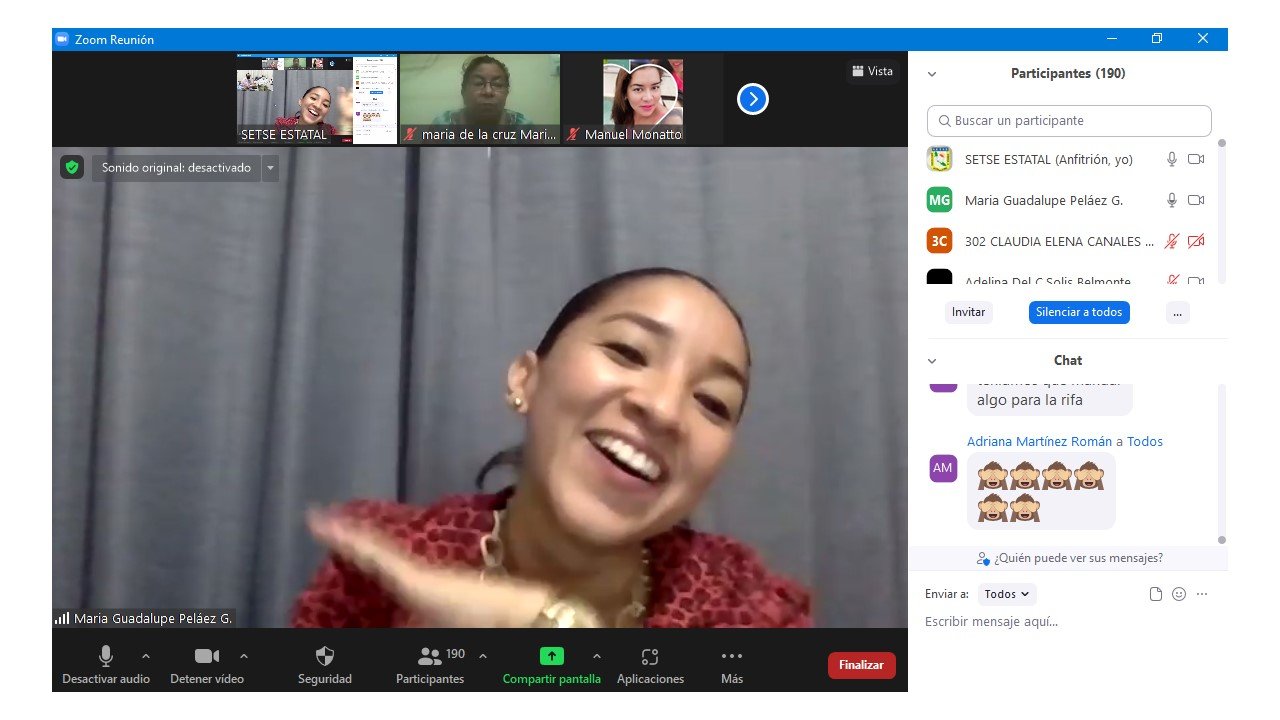Open Aplicaciones from the meeting toolbar

tap(650, 665)
